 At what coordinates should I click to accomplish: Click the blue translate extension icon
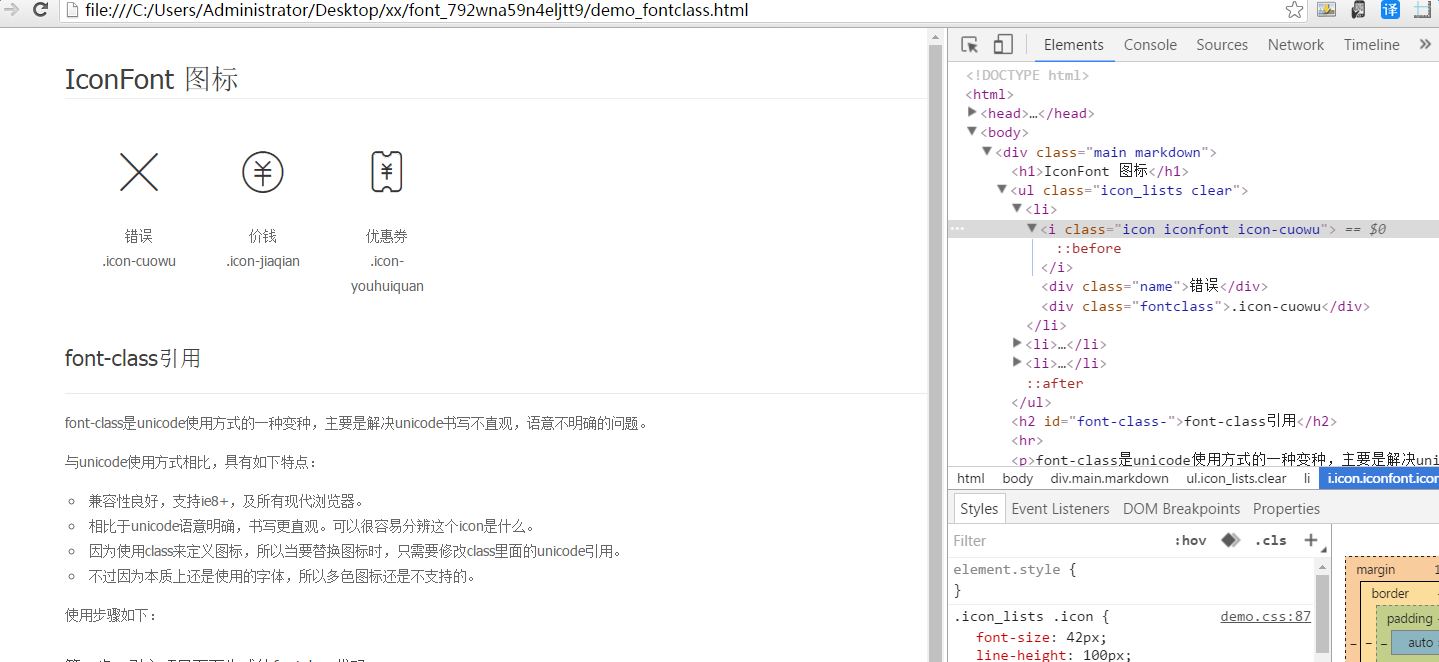click(1390, 11)
